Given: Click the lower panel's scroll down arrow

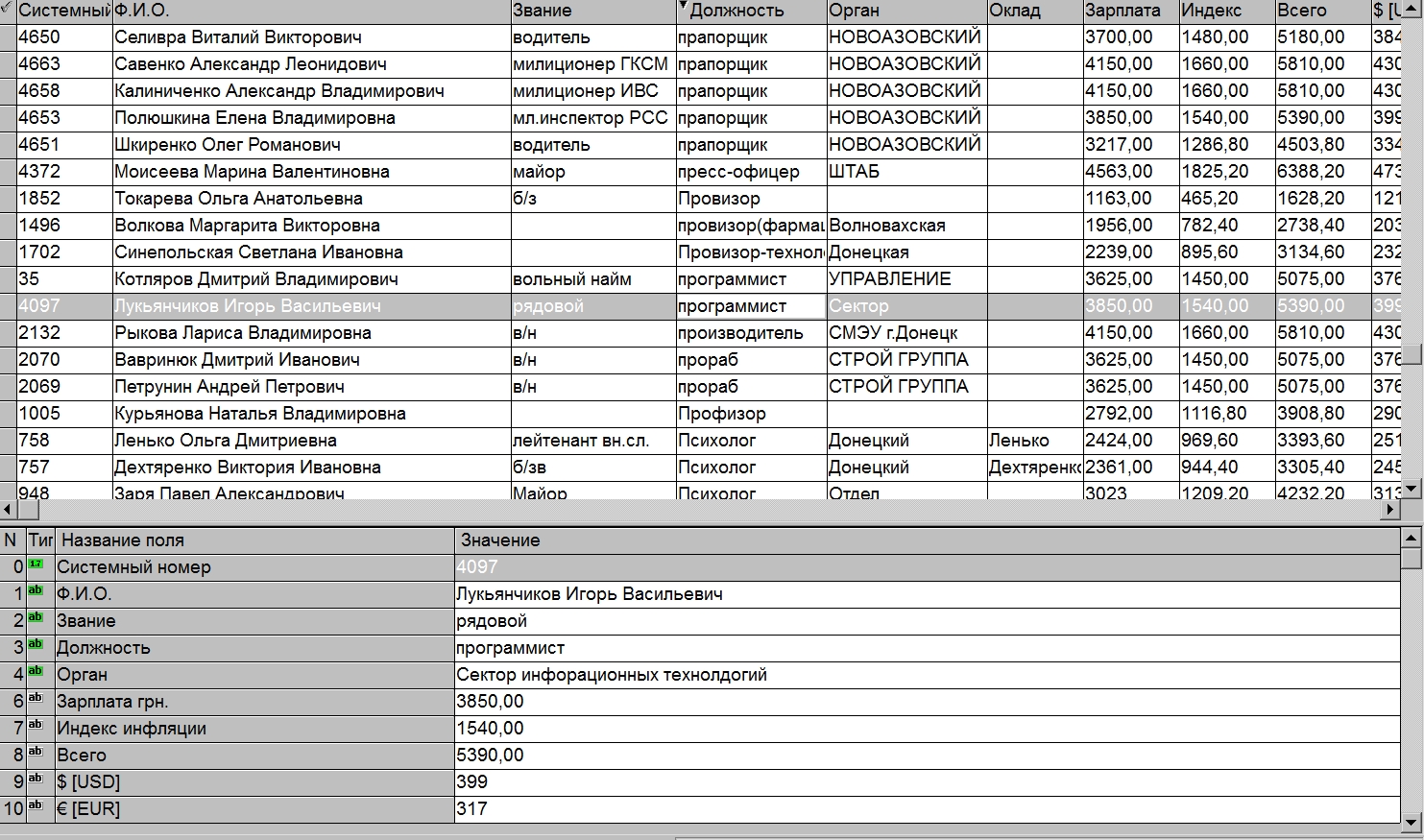Looking at the screenshot, I should click(1412, 822).
